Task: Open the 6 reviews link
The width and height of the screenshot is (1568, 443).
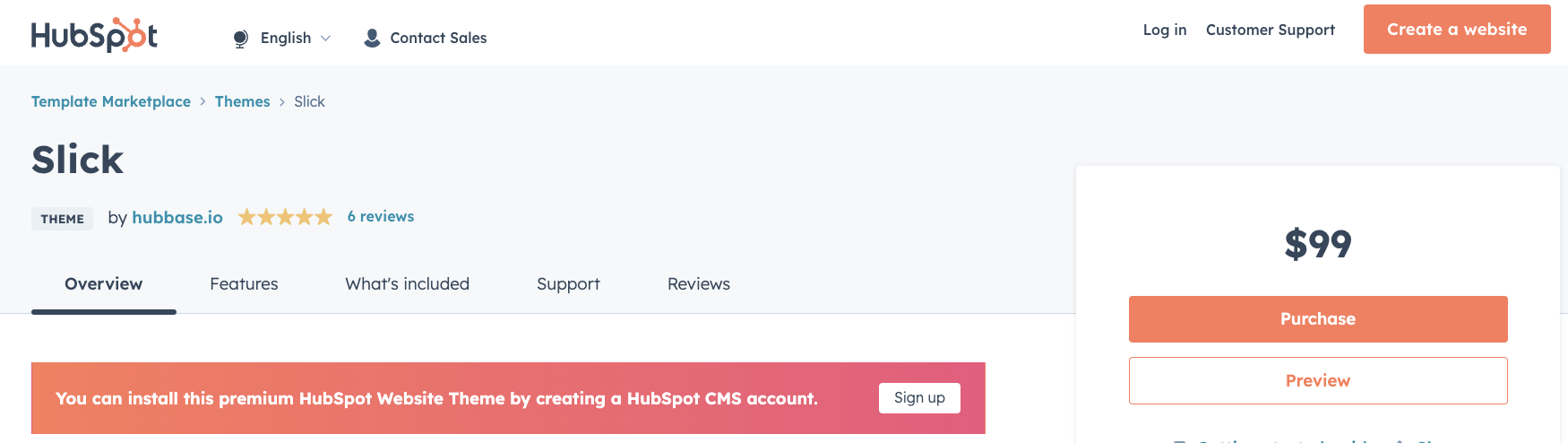Action: (x=381, y=216)
